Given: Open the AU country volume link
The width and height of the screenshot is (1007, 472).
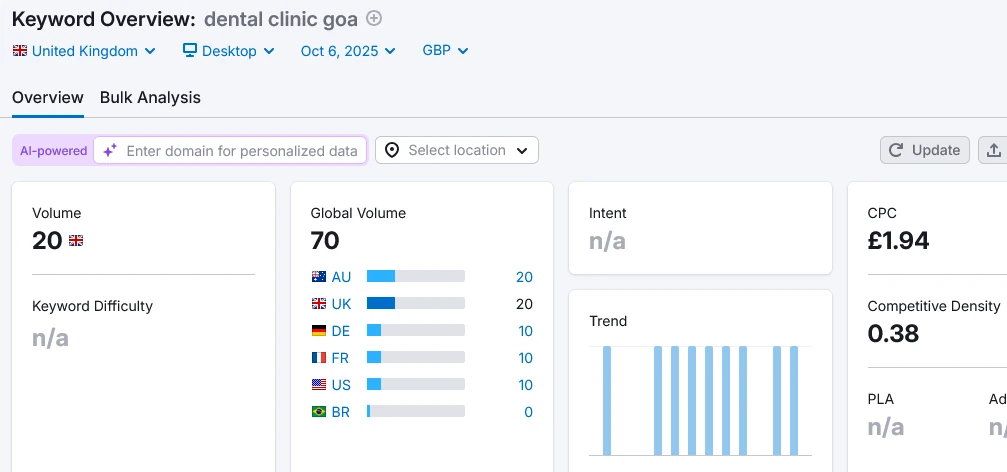Looking at the screenshot, I should (341, 277).
